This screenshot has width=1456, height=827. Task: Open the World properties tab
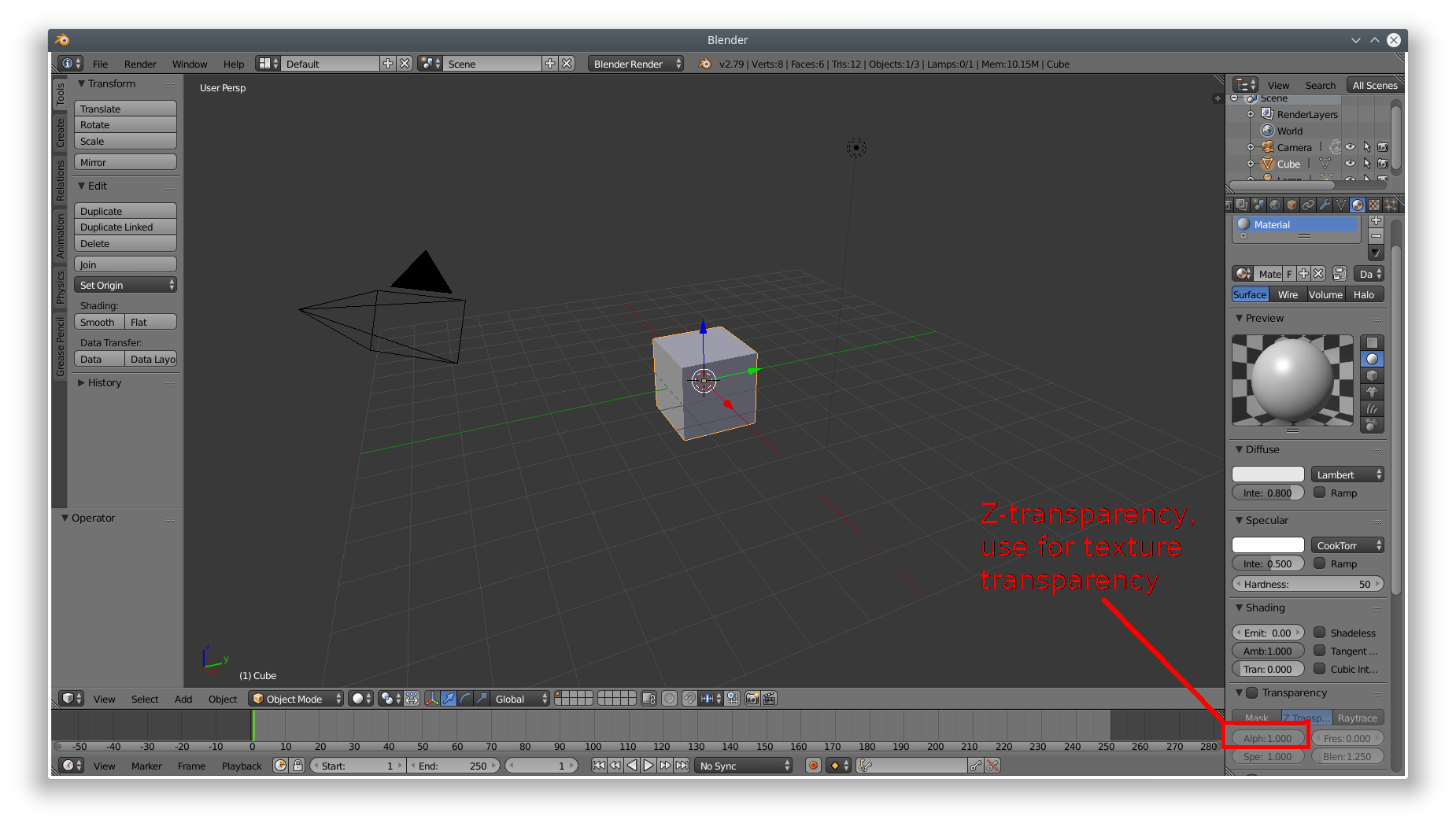click(x=1273, y=206)
